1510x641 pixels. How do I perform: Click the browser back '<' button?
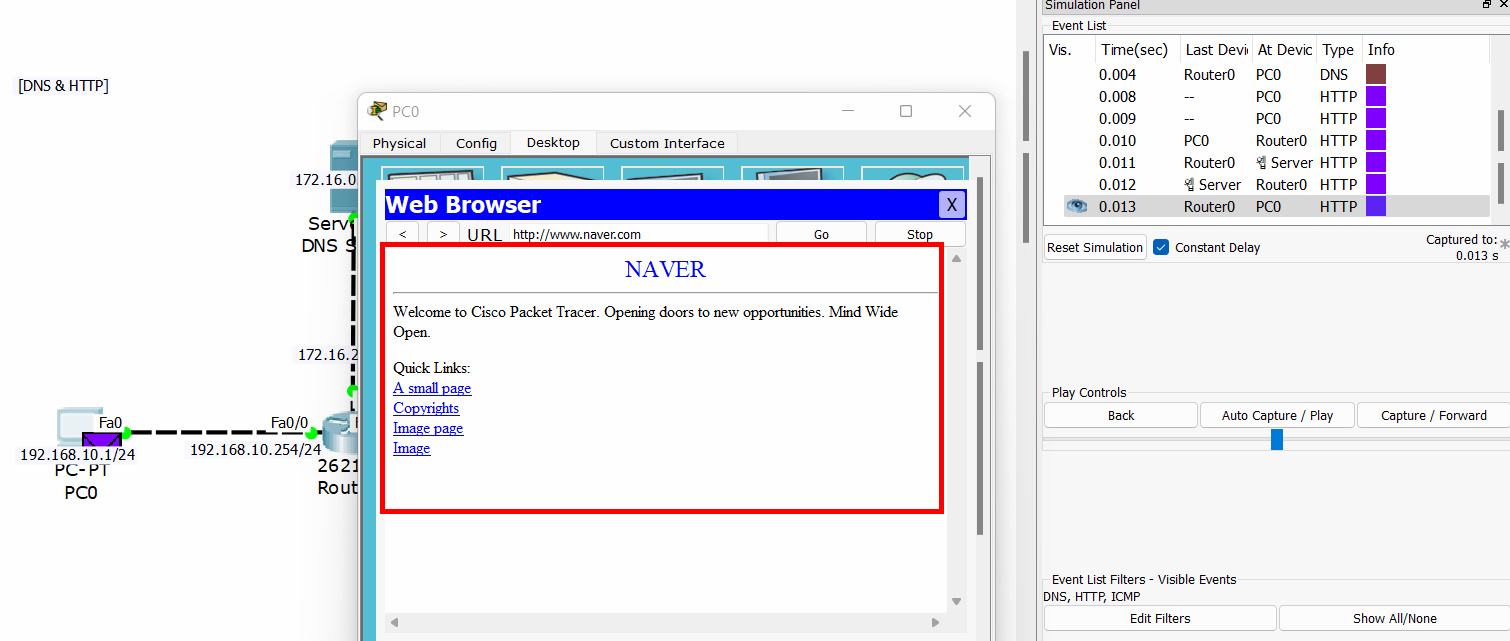coord(402,234)
